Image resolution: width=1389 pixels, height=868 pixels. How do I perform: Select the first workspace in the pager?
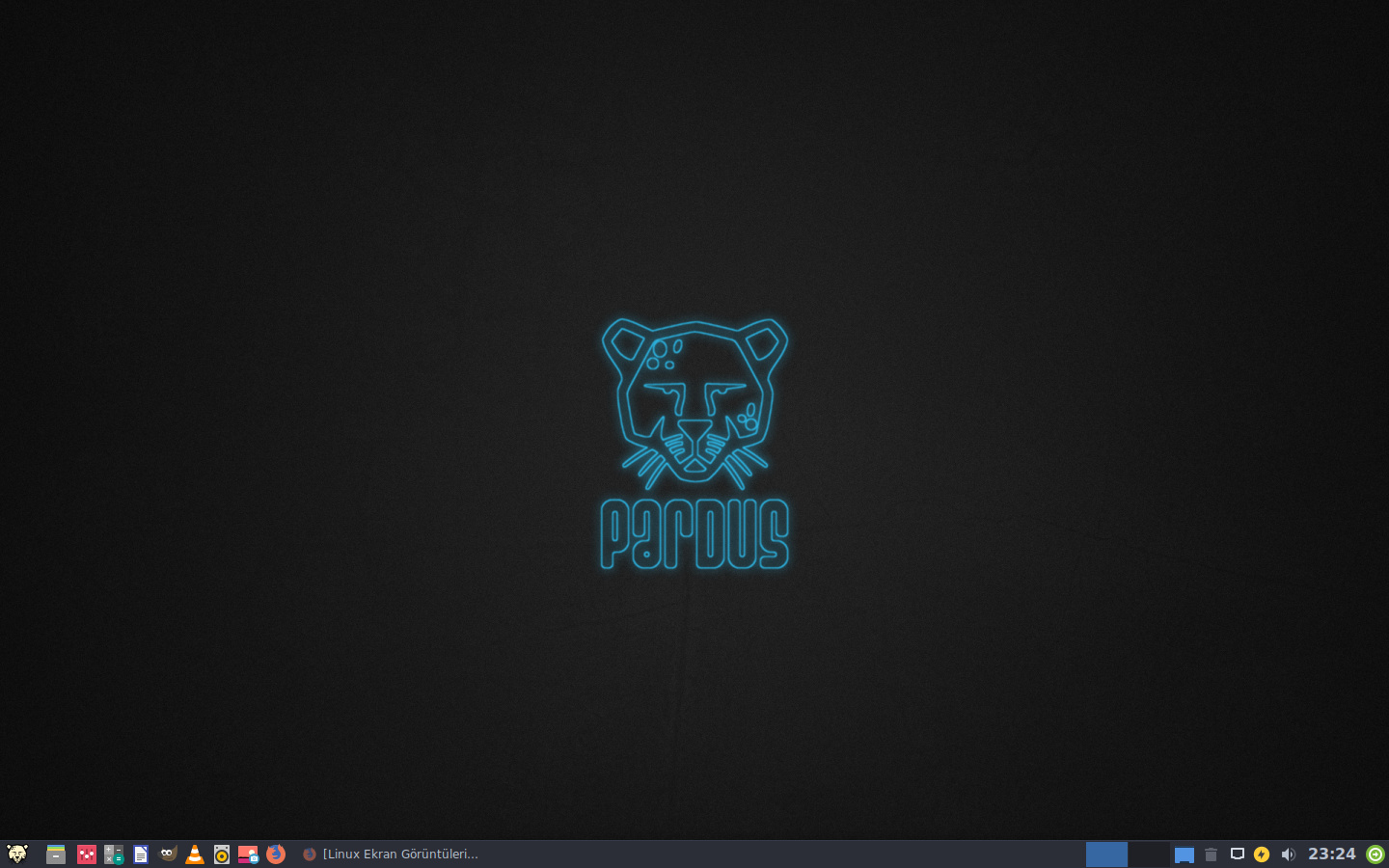[1106, 854]
